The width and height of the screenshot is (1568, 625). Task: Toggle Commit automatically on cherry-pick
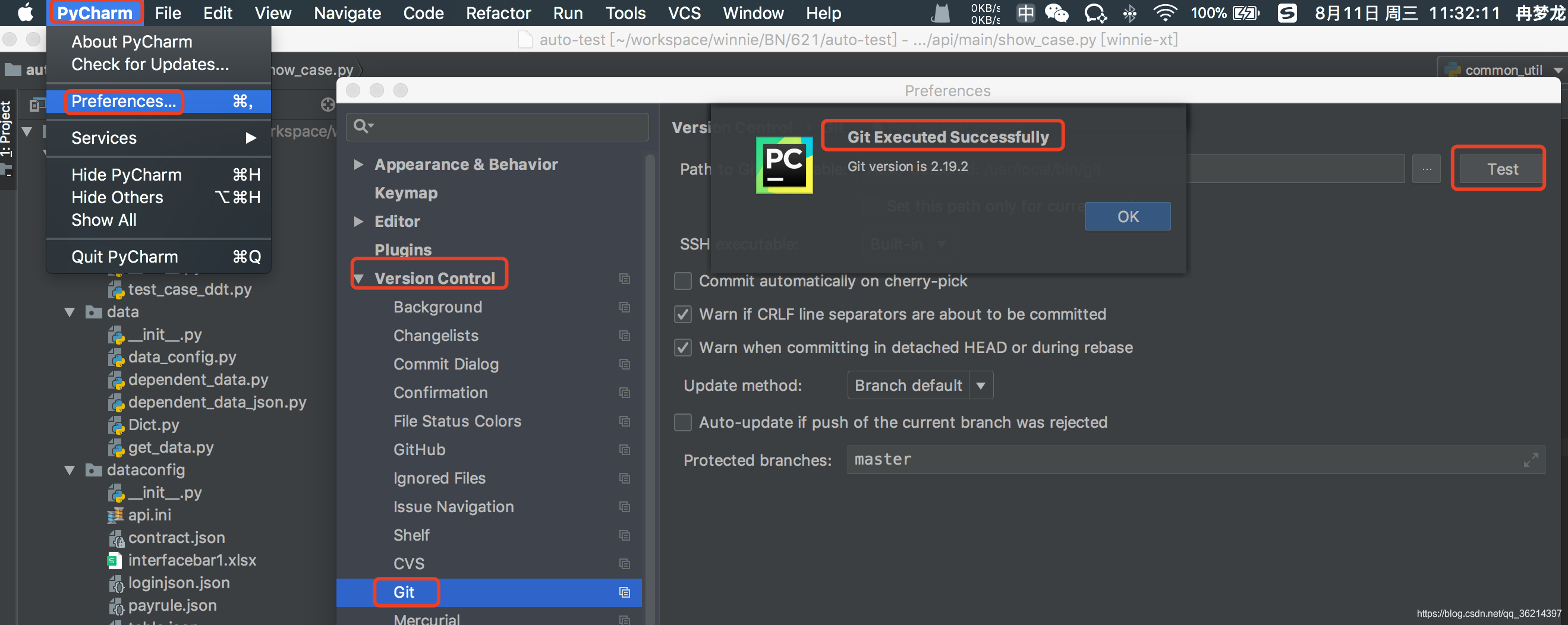click(x=683, y=281)
